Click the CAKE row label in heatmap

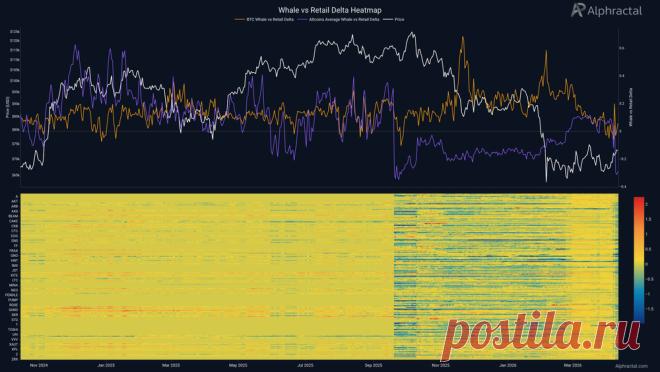[x=13, y=221]
